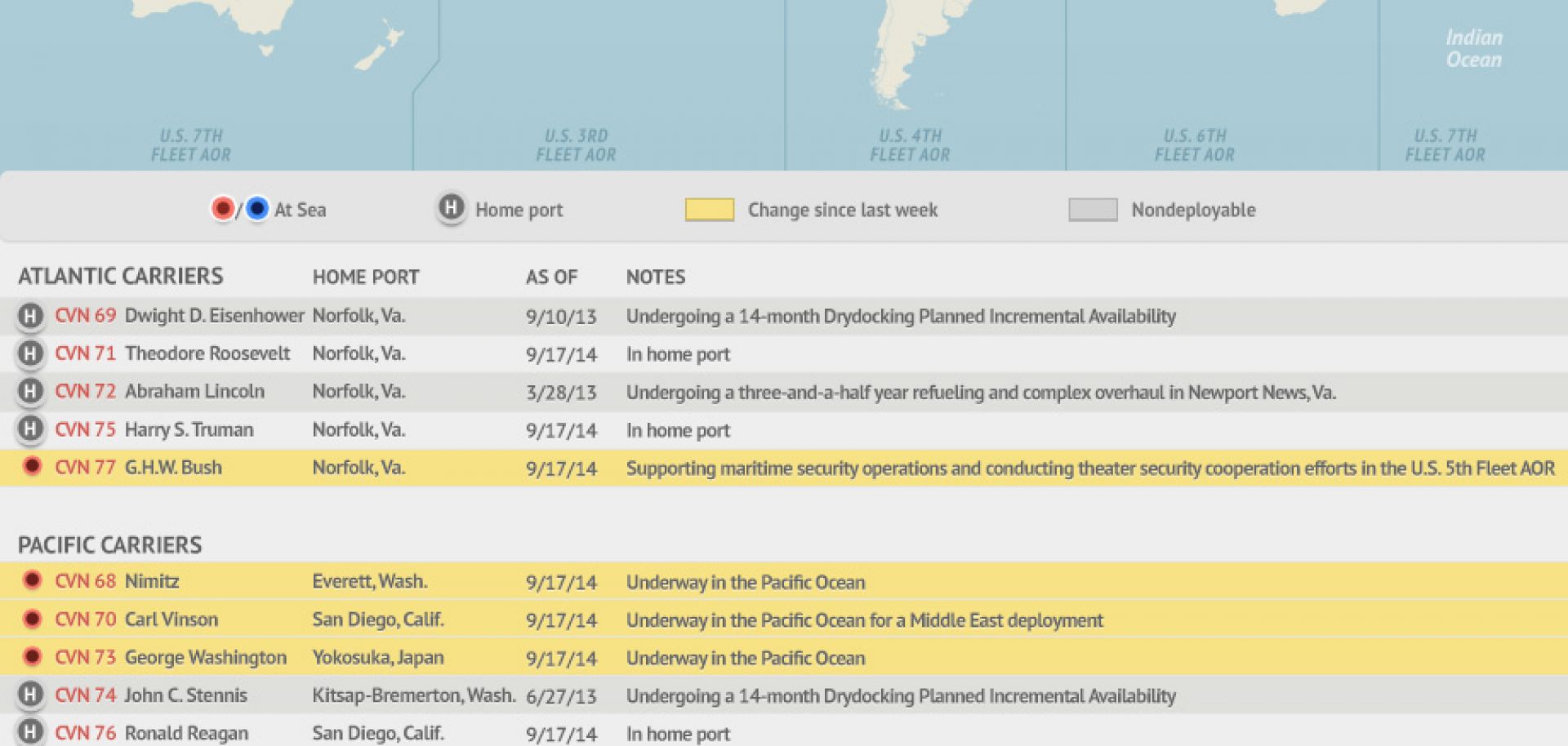The height and width of the screenshot is (746, 1568).
Task: Click the home port icon beside CVN 72 Abraham Lincoln
Action: [x=30, y=392]
